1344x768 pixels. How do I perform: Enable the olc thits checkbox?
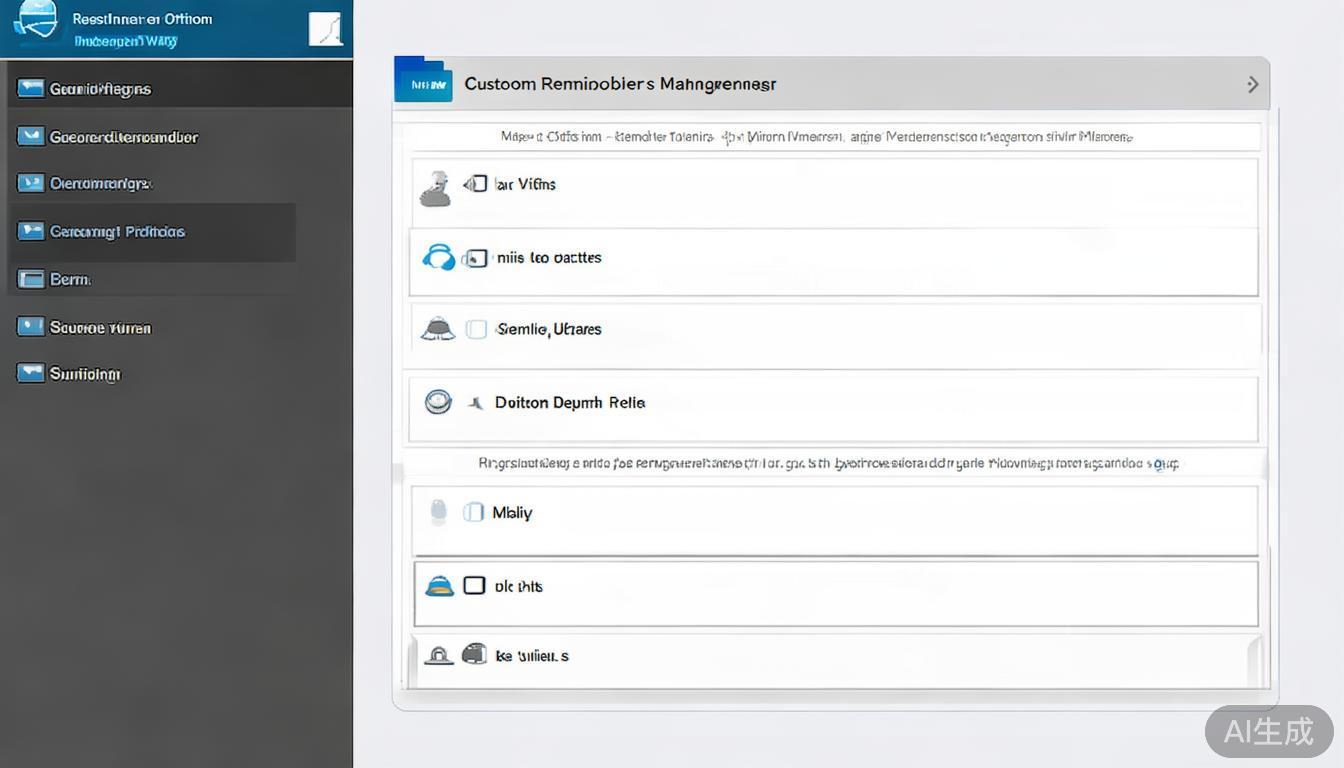pyautogui.click(x=474, y=586)
